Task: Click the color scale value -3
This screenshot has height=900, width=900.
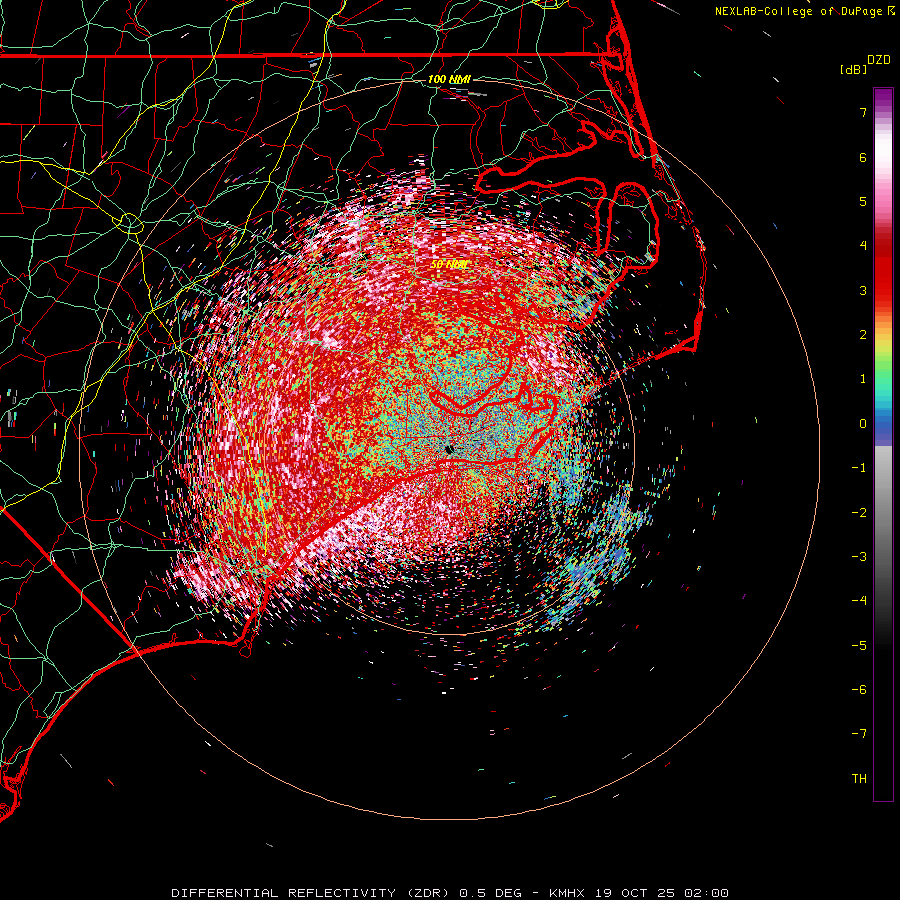Action: pyautogui.click(x=859, y=556)
